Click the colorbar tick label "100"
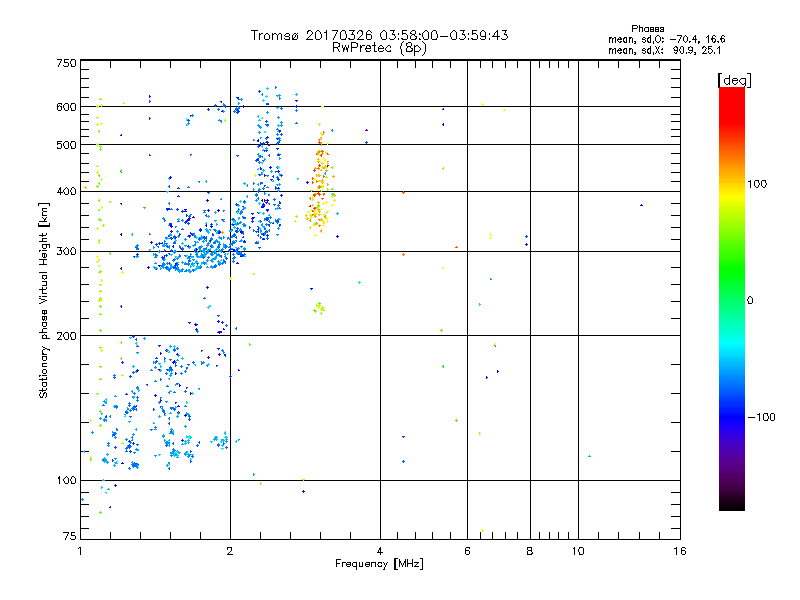The height and width of the screenshot is (600, 800). tap(757, 184)
